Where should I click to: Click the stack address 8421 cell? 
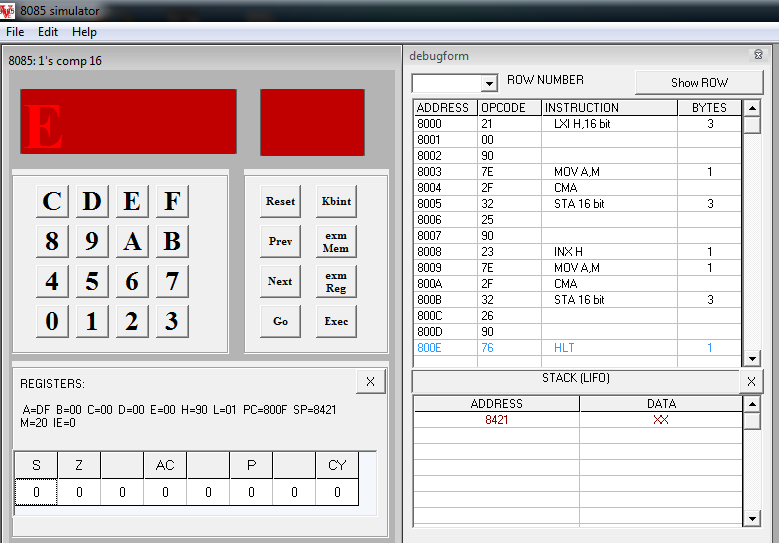pyautogui.click(x=497, y=420)
